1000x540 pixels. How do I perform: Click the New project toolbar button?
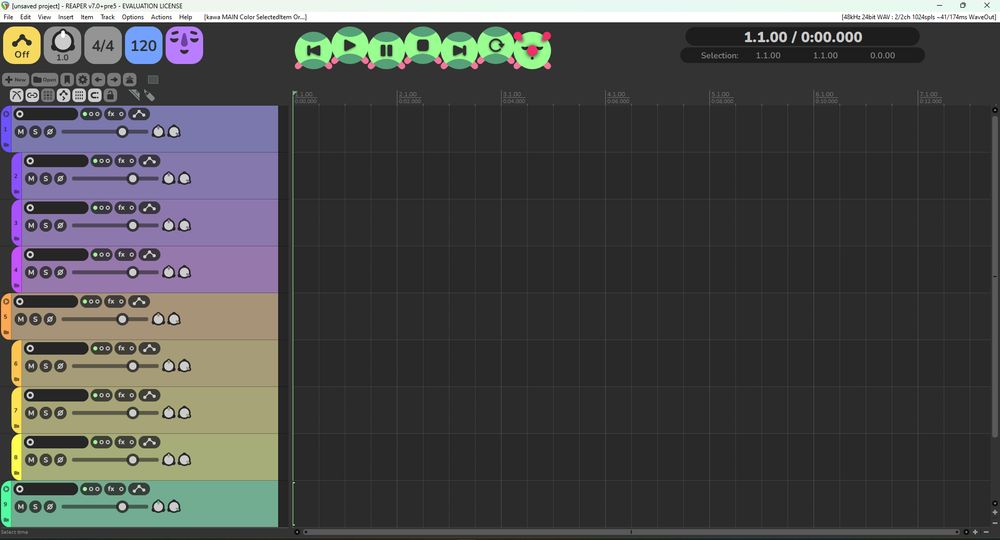[x=15, y=80]
